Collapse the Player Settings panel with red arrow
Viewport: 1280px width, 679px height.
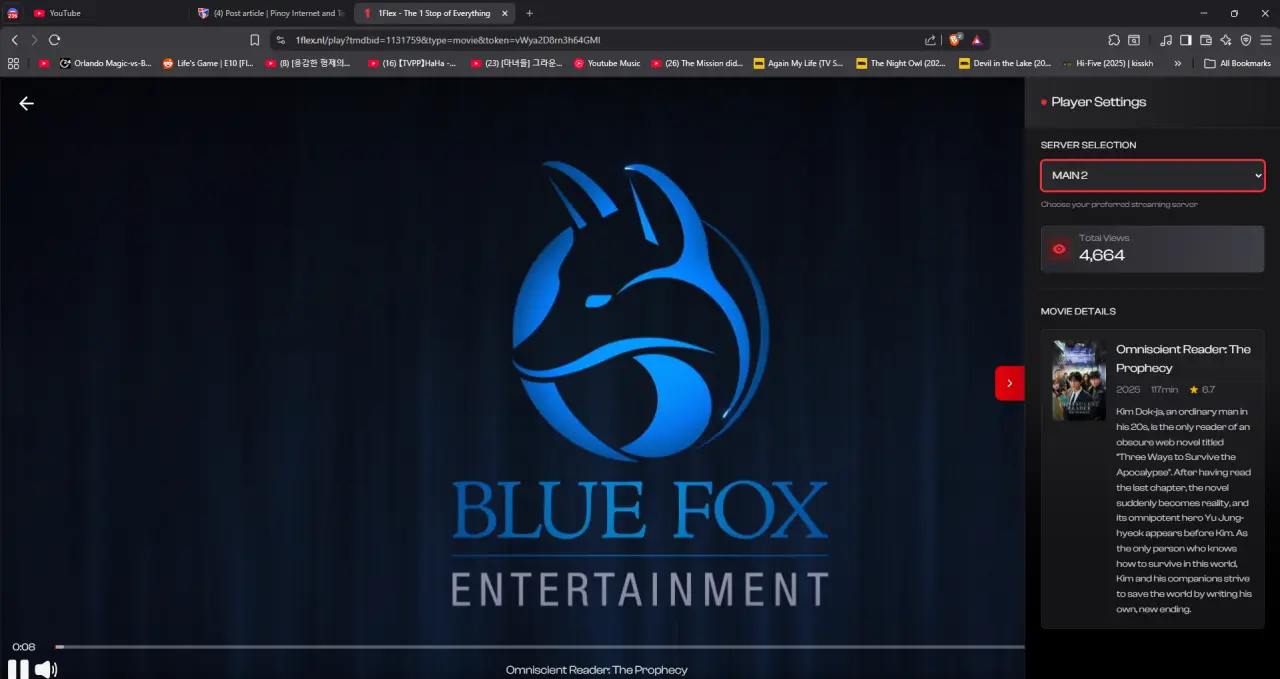(1009, 383)
